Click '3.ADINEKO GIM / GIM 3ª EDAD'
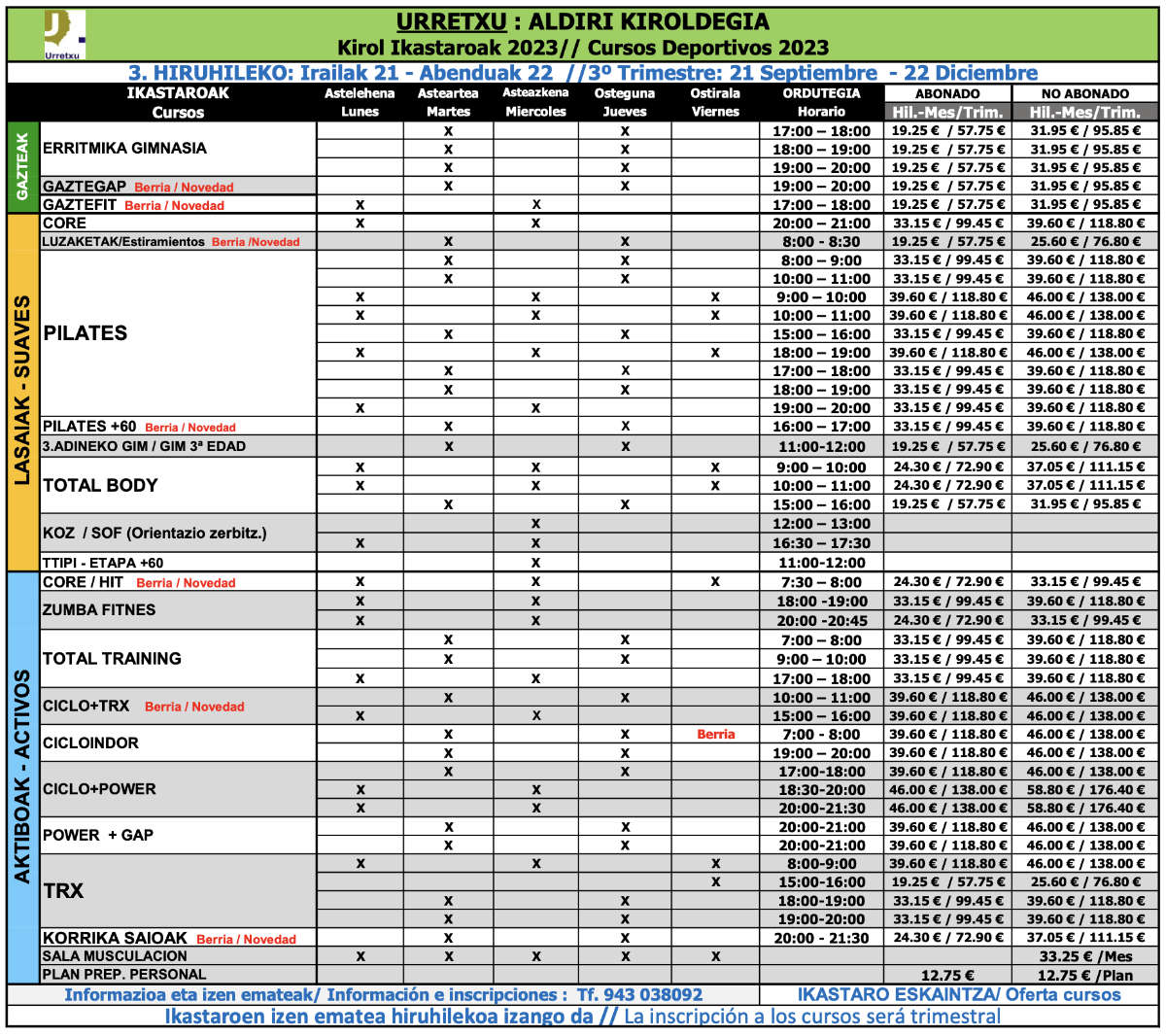The width and height of the screenshot is (1166, 1036). [x=144, y=446]
